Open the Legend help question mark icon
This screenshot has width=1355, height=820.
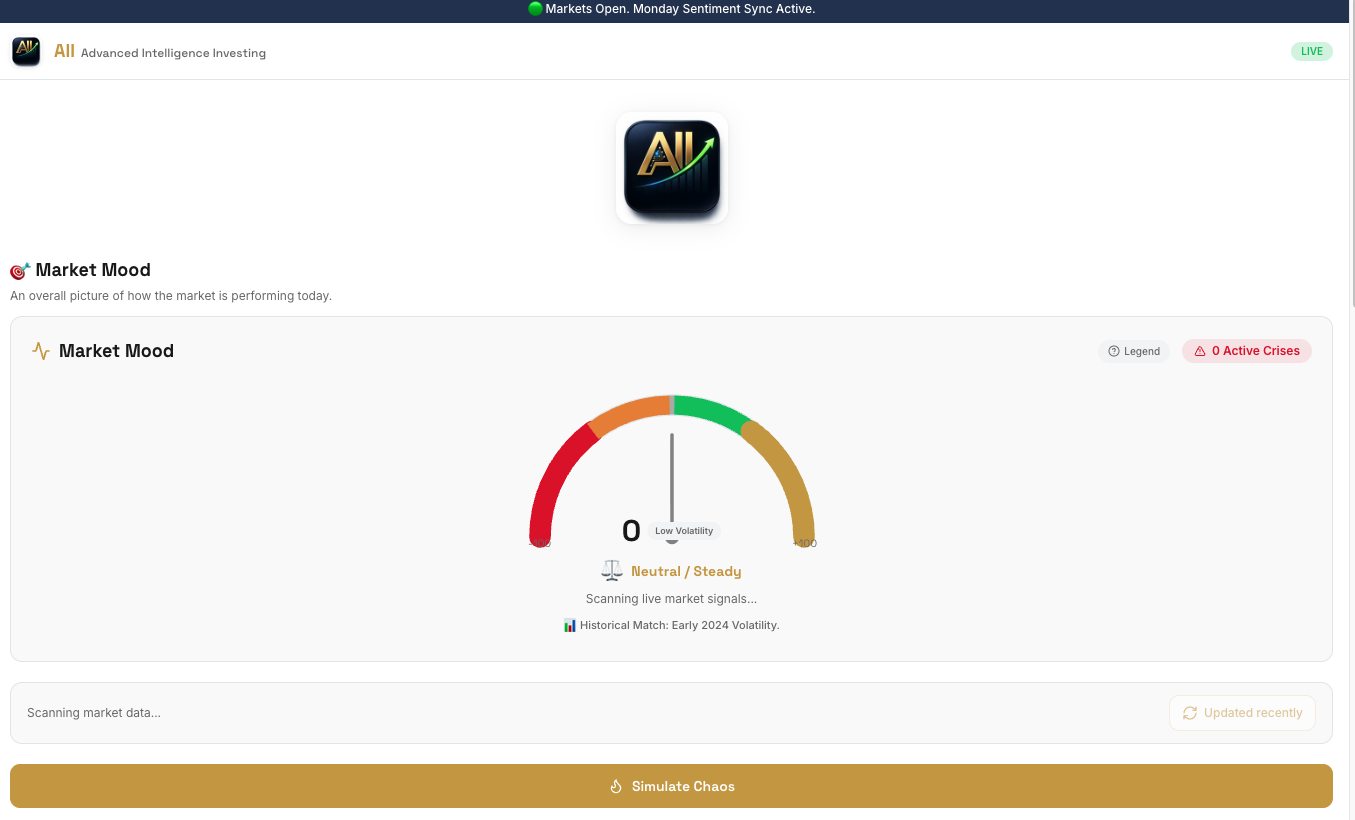click(1113, 351)
